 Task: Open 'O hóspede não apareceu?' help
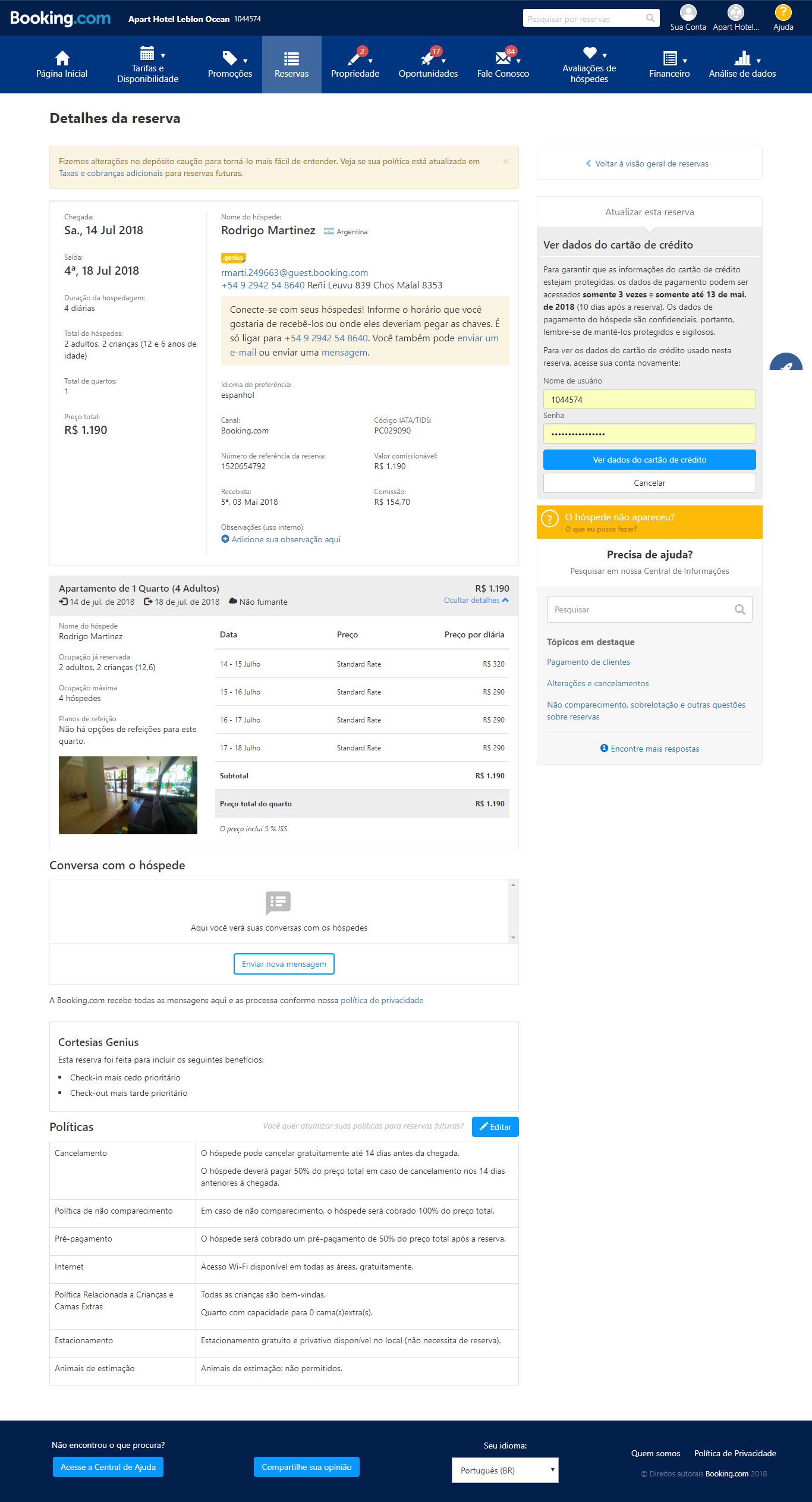619,517
